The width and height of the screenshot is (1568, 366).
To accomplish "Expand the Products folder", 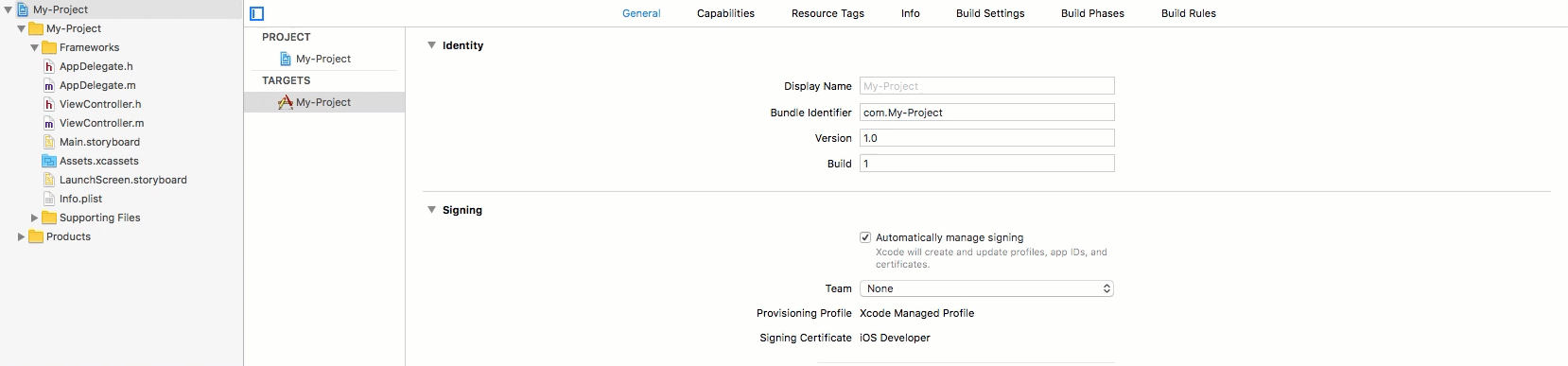I will (x=21, y=236).
